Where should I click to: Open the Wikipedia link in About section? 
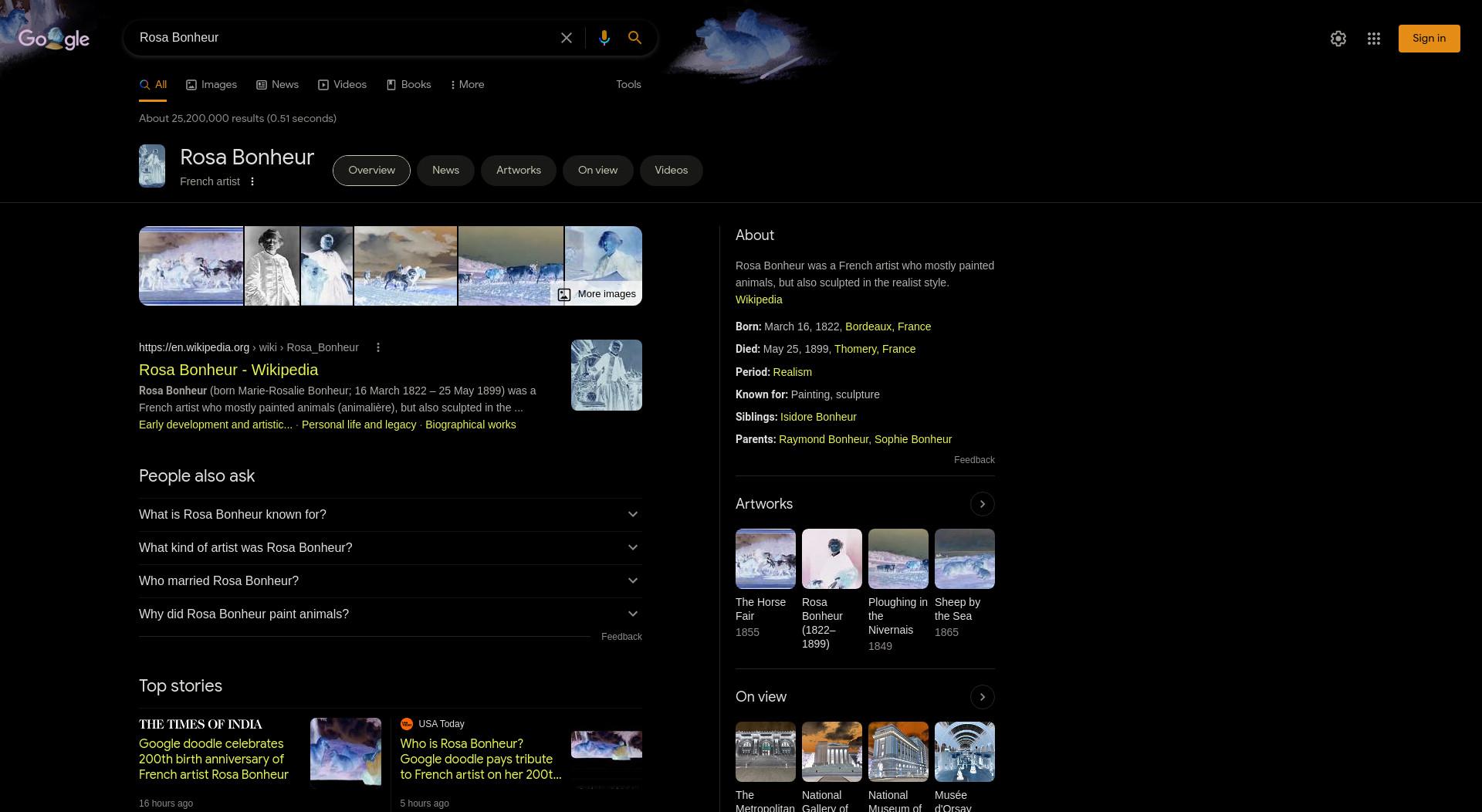tap(759, 299)
